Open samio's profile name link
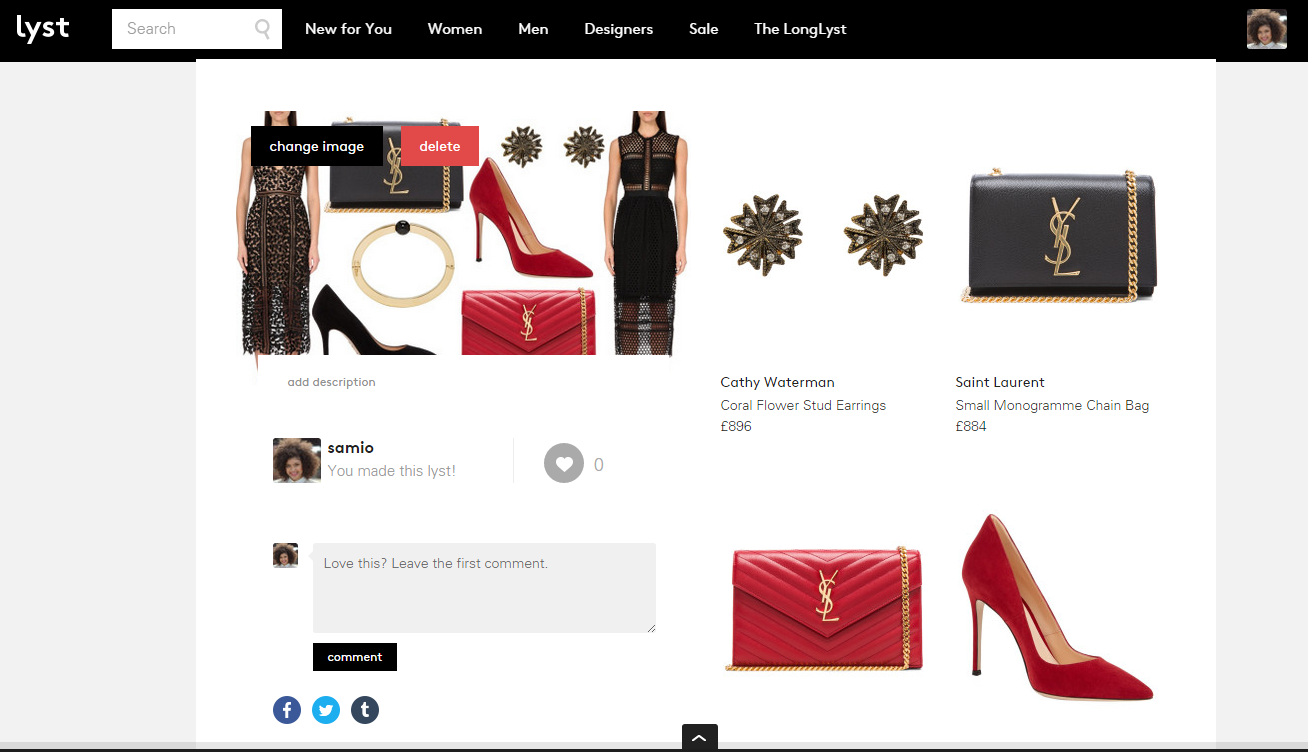Screen dimensions: 1308x752 pyautogui.click(x=351, y=448)
